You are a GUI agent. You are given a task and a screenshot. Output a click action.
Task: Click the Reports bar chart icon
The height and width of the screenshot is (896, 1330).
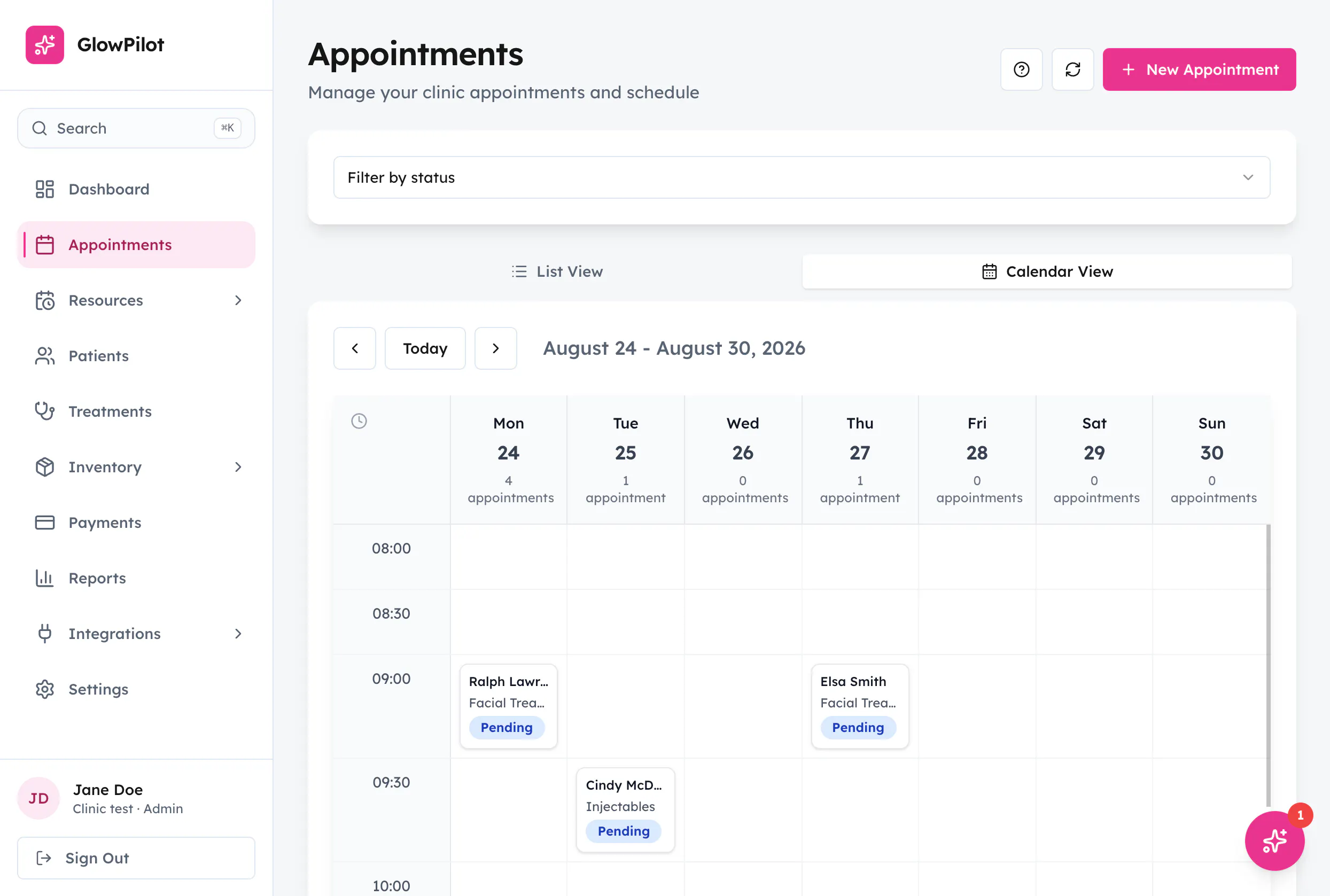coord(44,578)
